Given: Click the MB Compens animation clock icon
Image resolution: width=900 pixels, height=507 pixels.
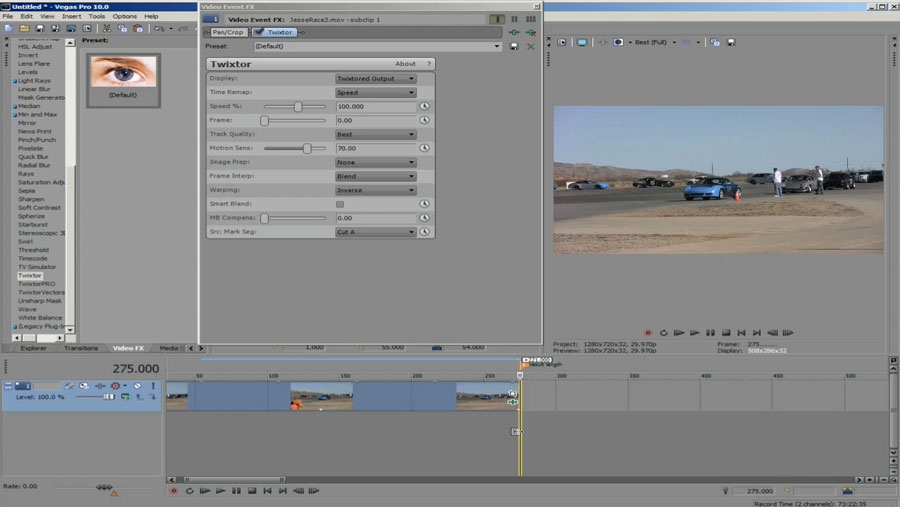Looking at the screenshot, I should pos(424,218).
